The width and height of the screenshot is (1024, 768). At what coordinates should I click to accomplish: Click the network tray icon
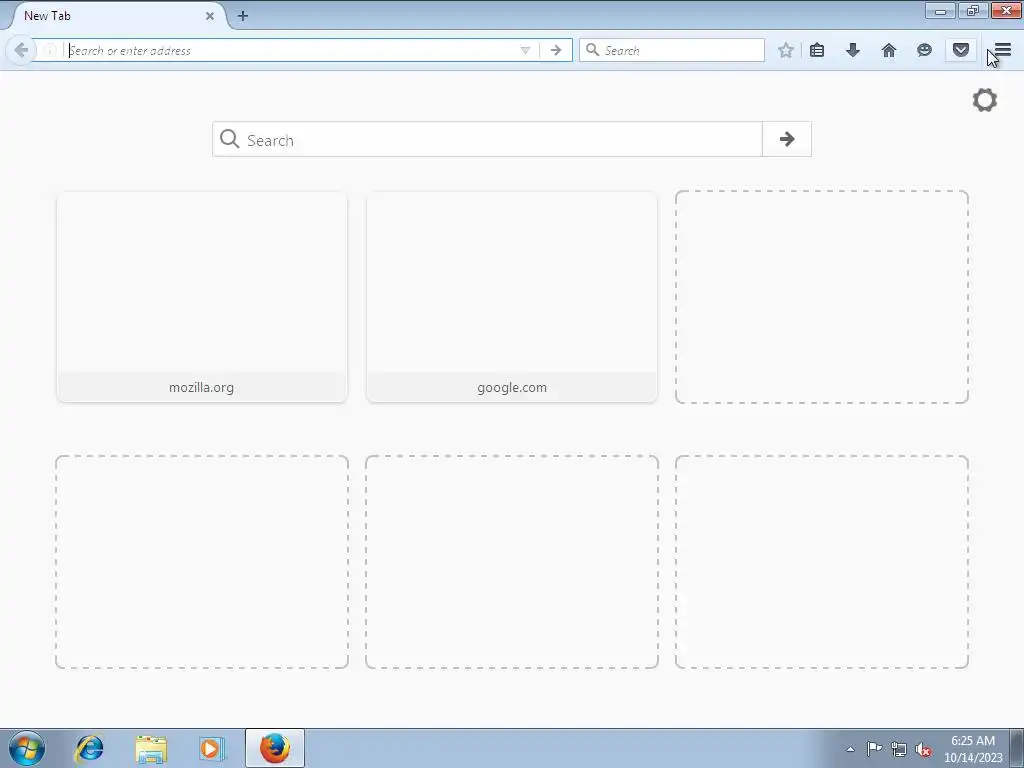coord(899,749)
